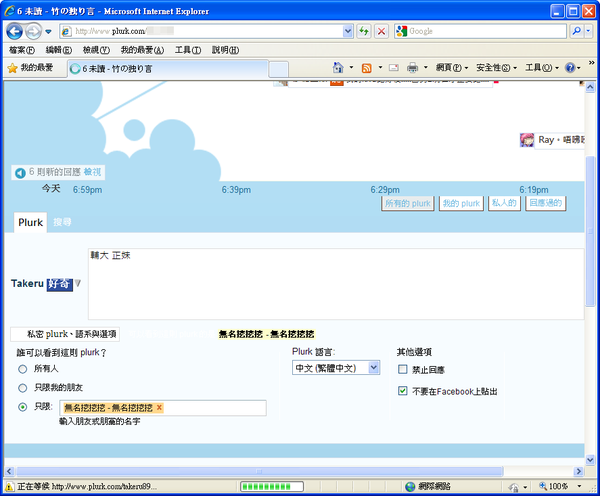Expand the address bar history dropdown
600x496 pixels.
(x=347, y=31)
